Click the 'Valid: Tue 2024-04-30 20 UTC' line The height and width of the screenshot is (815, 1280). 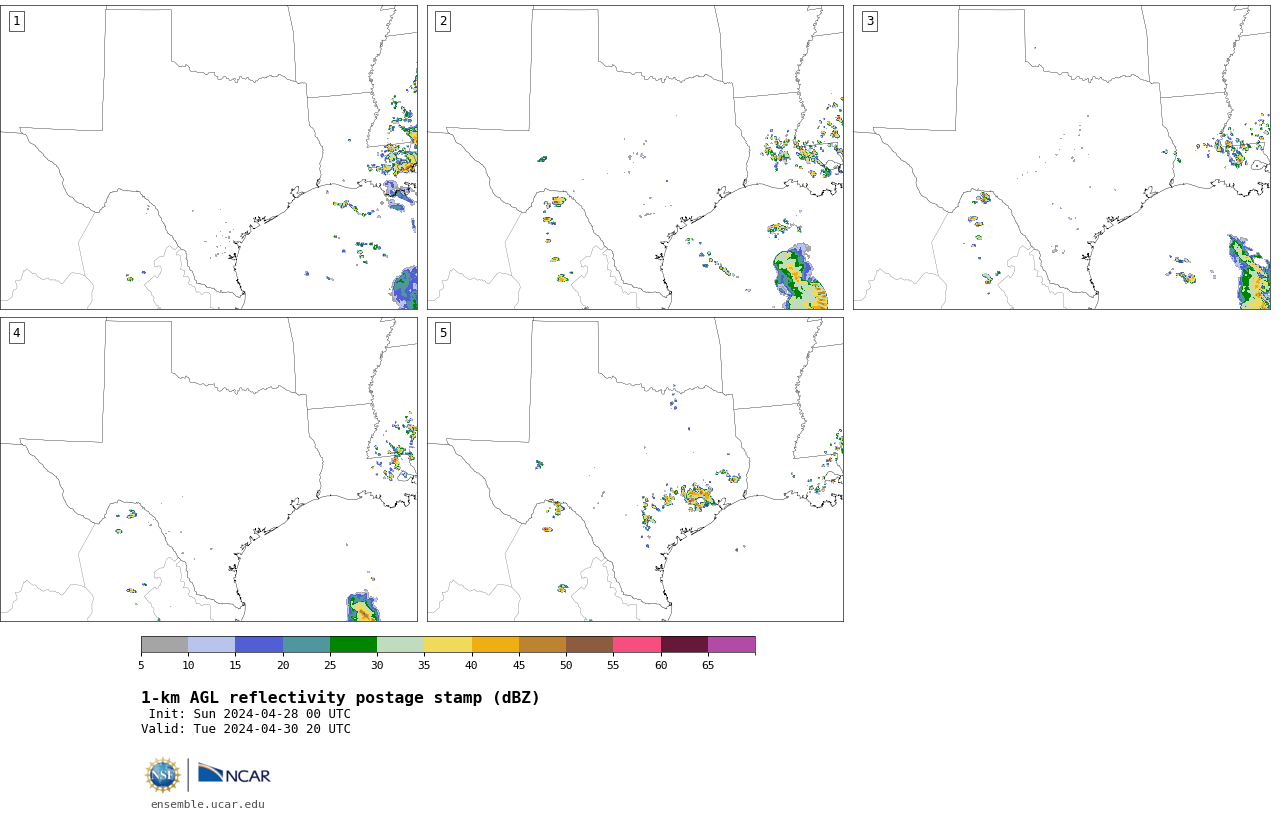click(246, 729)
